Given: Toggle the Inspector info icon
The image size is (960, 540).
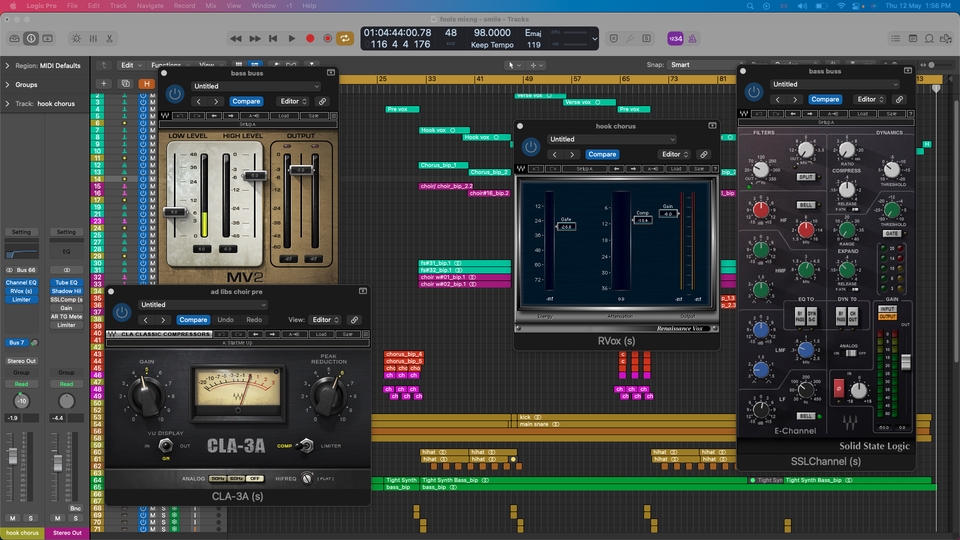Looking at the screenshot, I should click(31, 39).
